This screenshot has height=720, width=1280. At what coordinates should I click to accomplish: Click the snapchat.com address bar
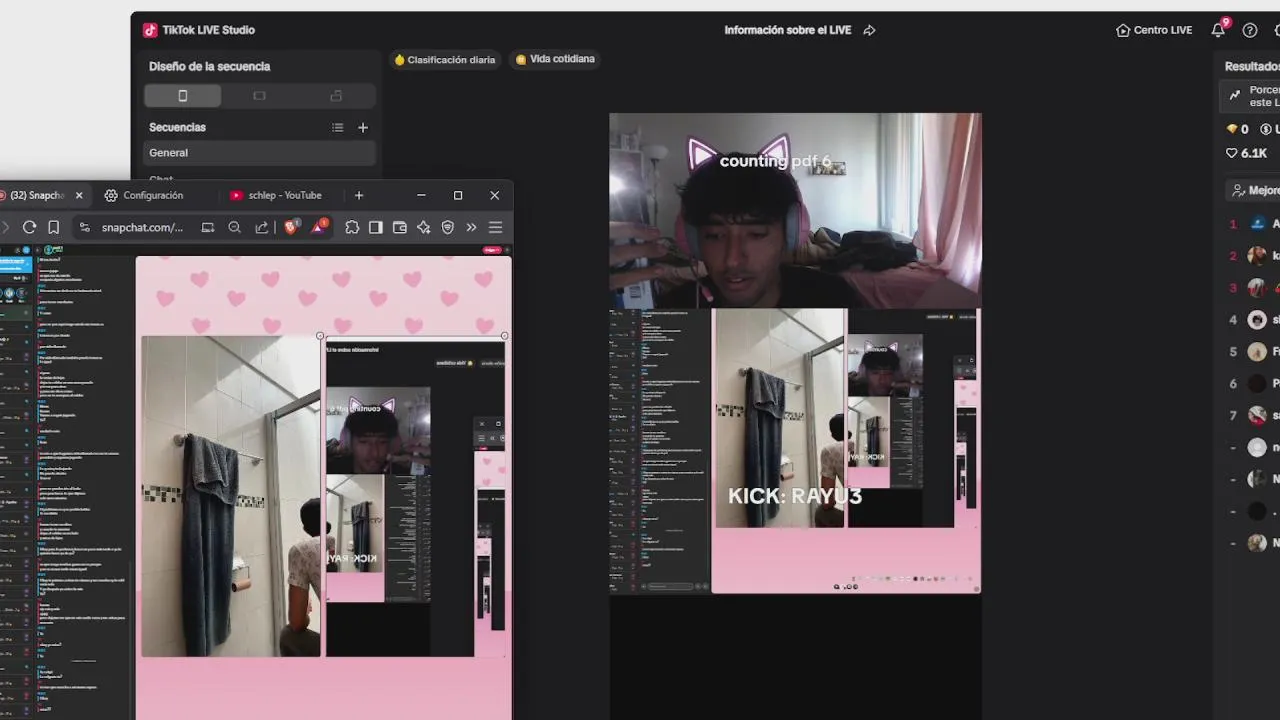tap(142, 227)
